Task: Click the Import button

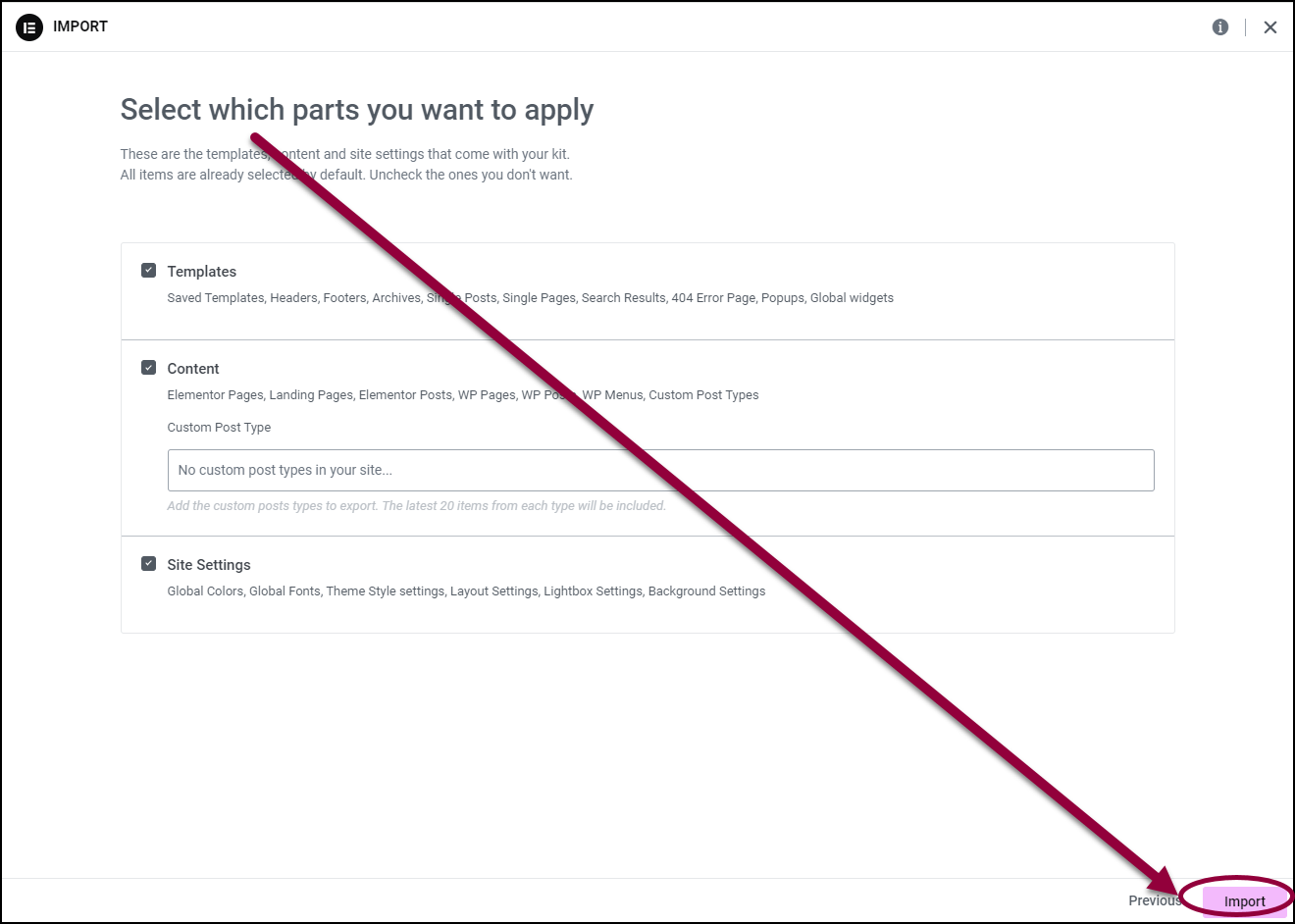Action: [x=1244, y=900]
